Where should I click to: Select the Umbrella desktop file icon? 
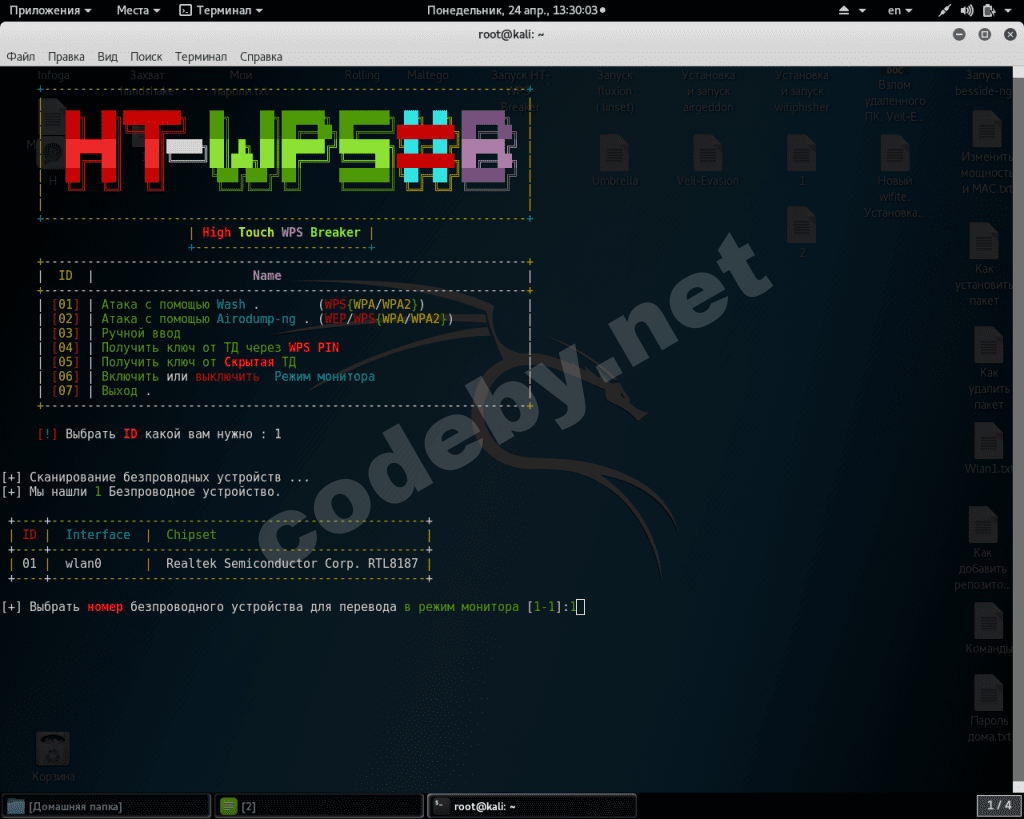[615, 161]
